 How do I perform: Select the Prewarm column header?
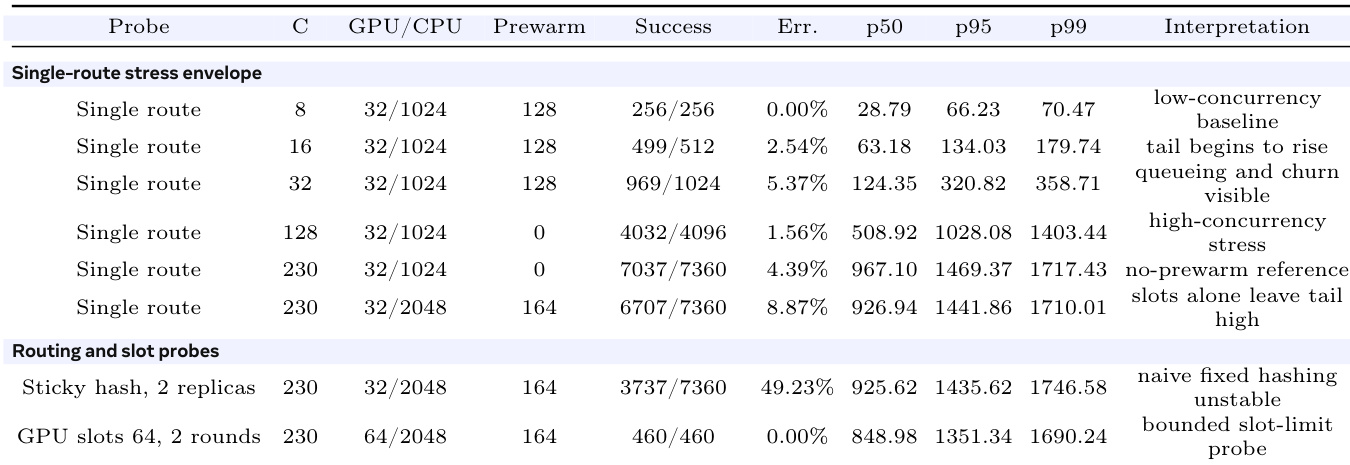pos(539,27)
